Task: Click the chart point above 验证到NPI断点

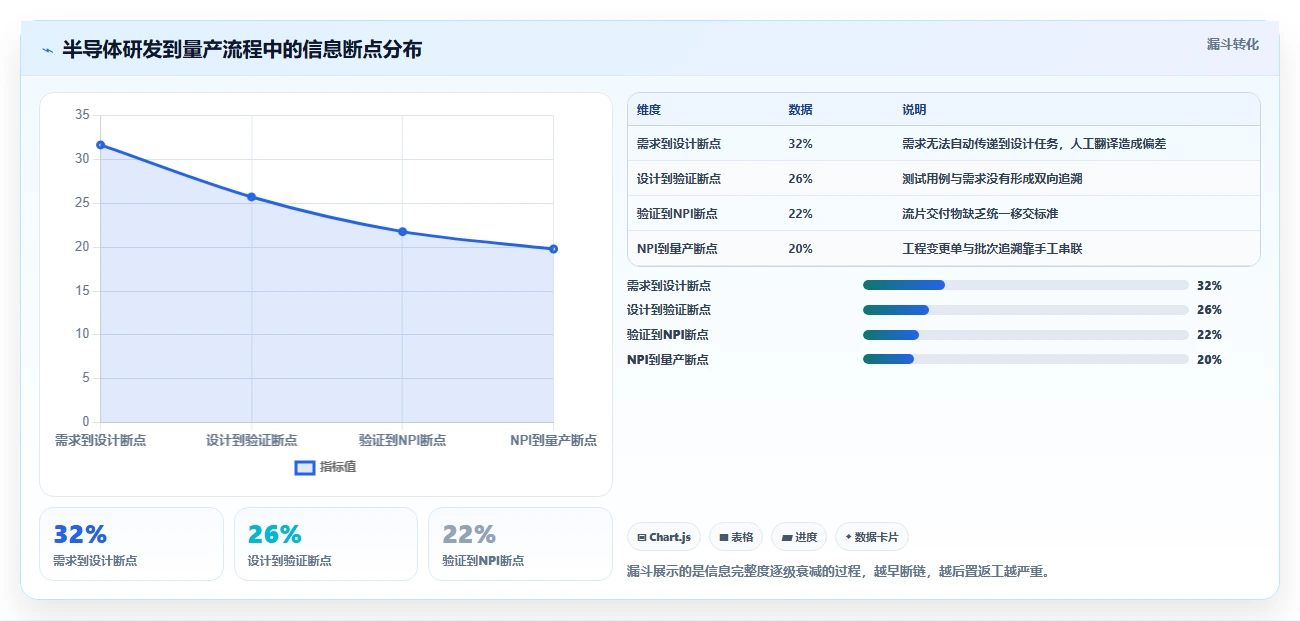Action: coord(402,232)
